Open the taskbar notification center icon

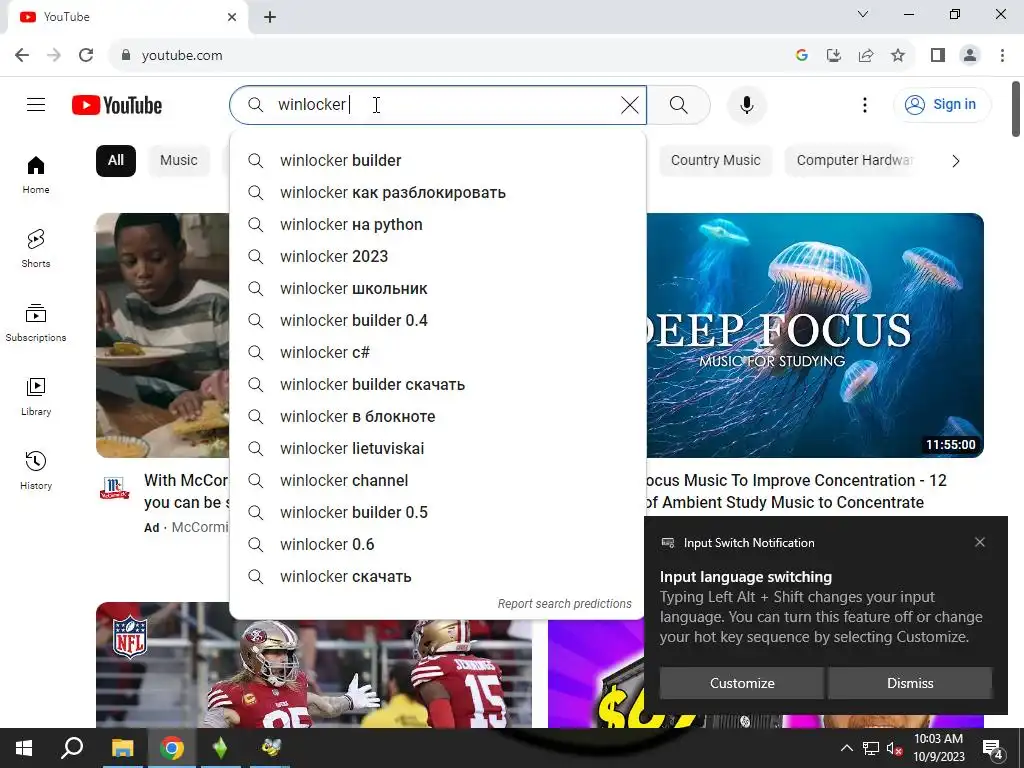coord(993,749)
